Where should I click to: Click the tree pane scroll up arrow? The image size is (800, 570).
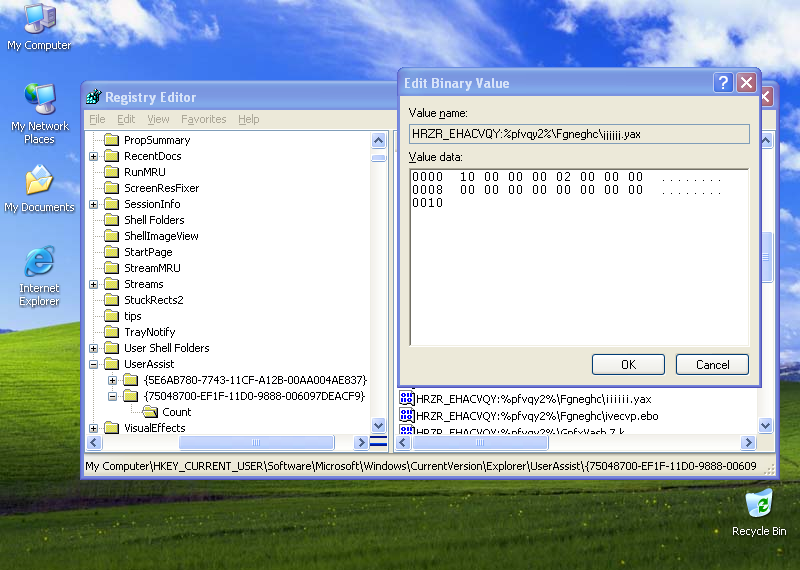pos(379,140)
